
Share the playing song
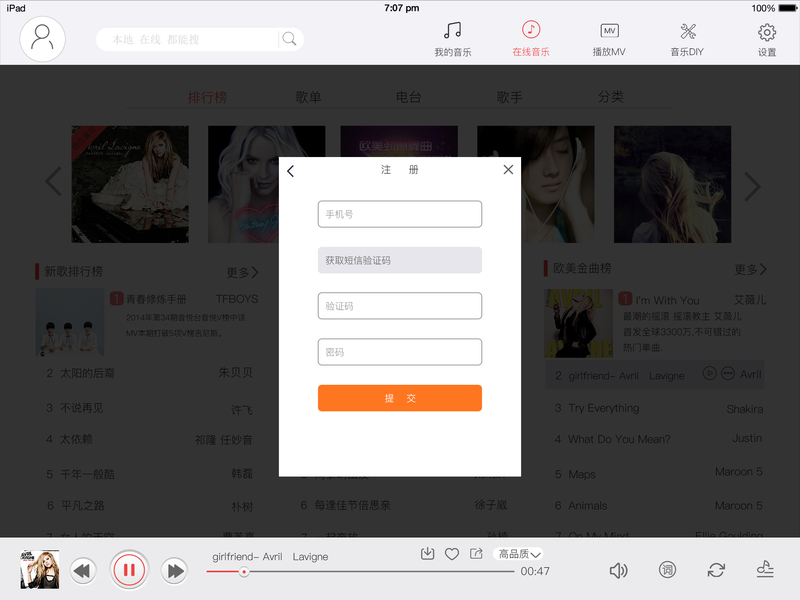[476, 554]
